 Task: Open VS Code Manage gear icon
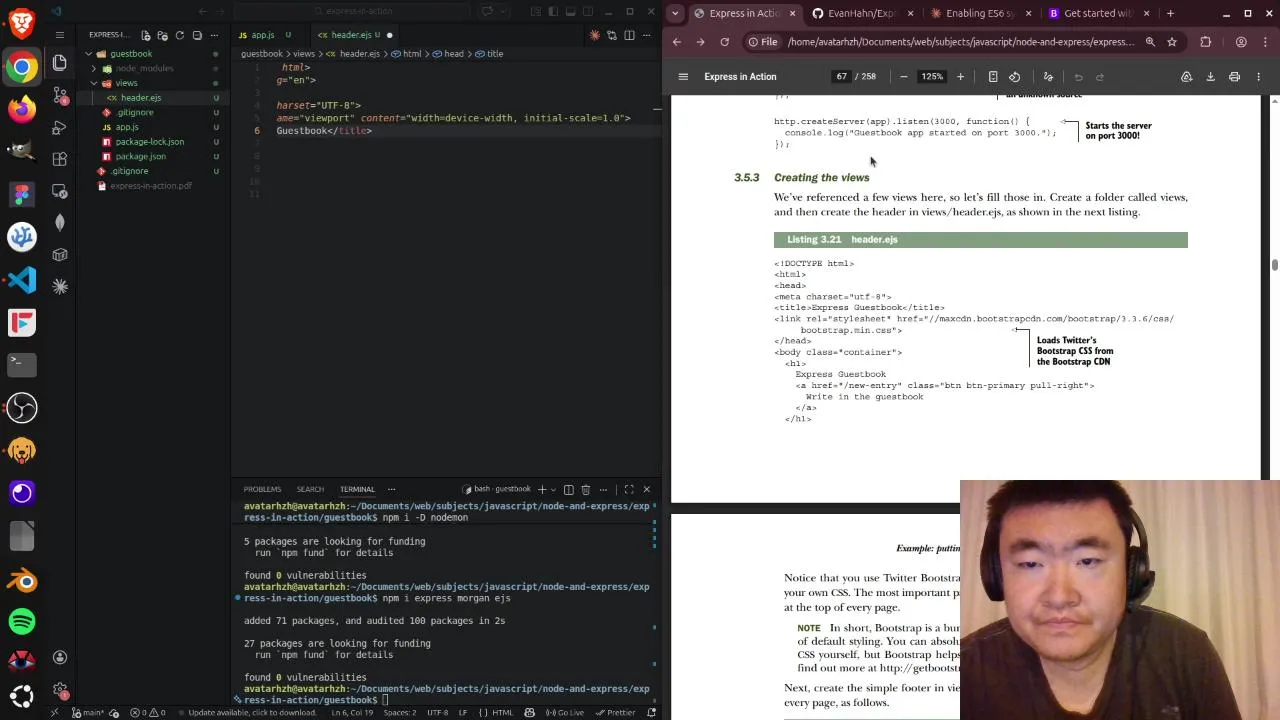pos(60,691)
